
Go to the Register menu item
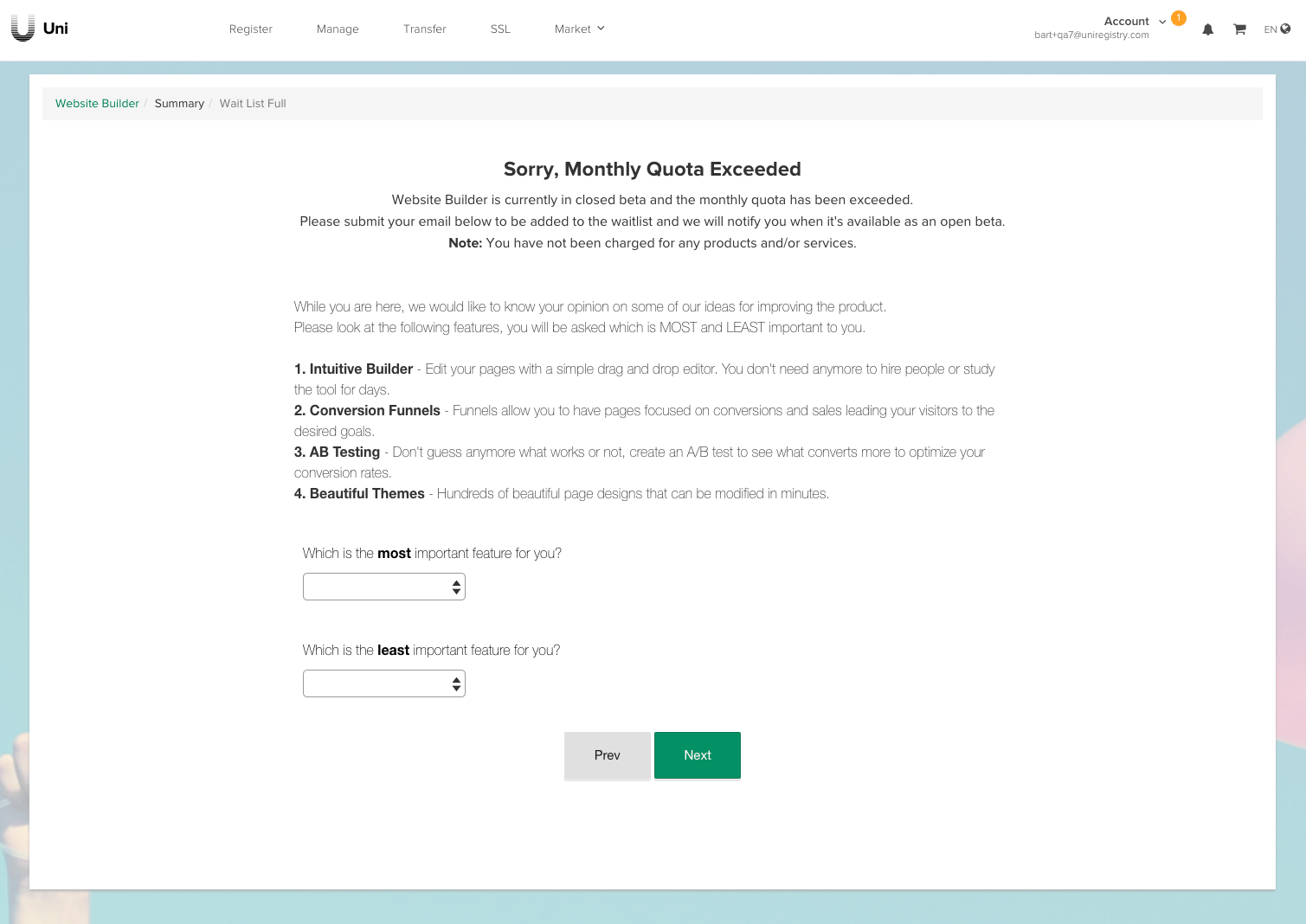point(250,29)
